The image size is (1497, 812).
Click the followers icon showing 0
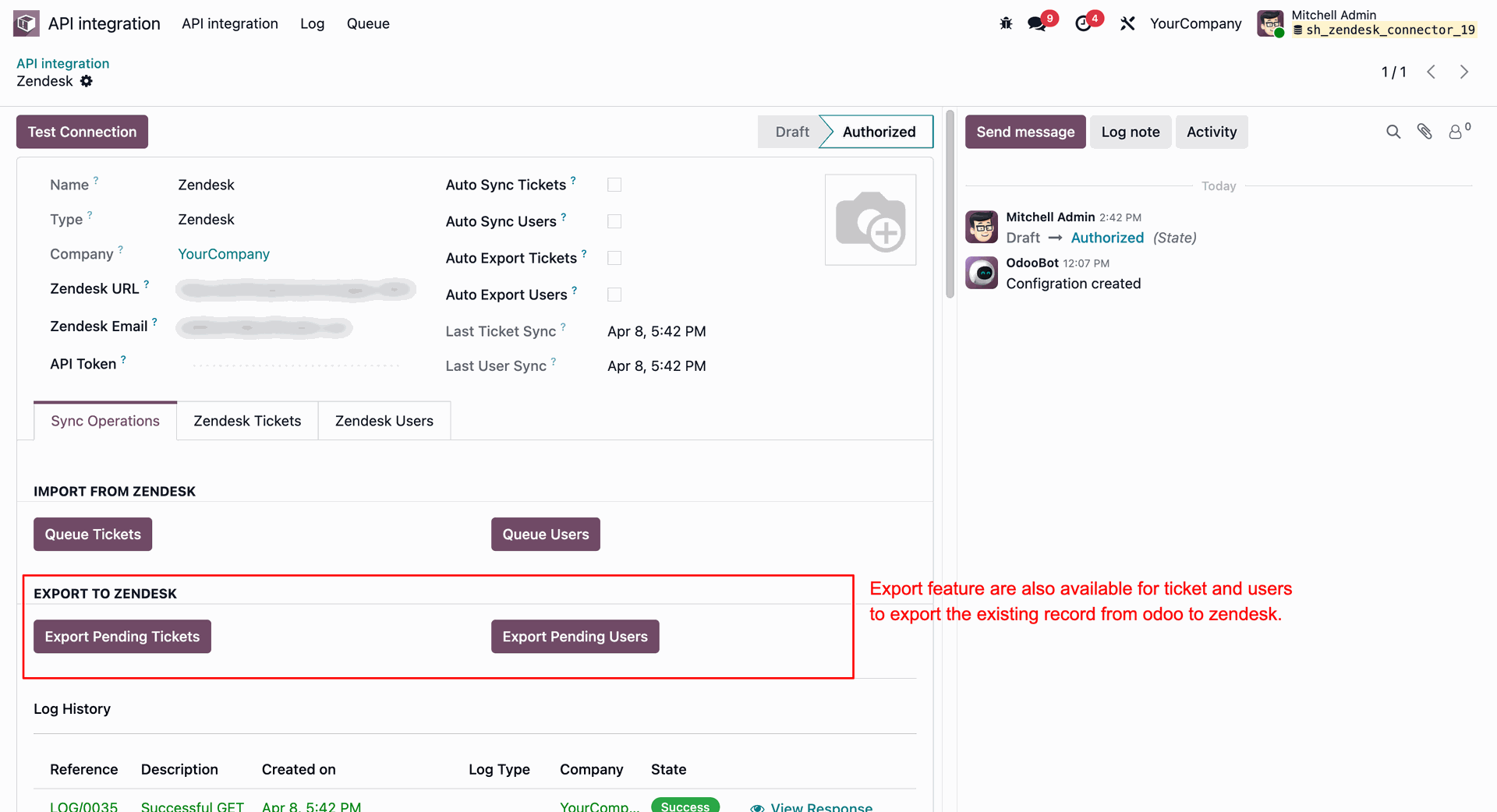[x=1459, y=131]
